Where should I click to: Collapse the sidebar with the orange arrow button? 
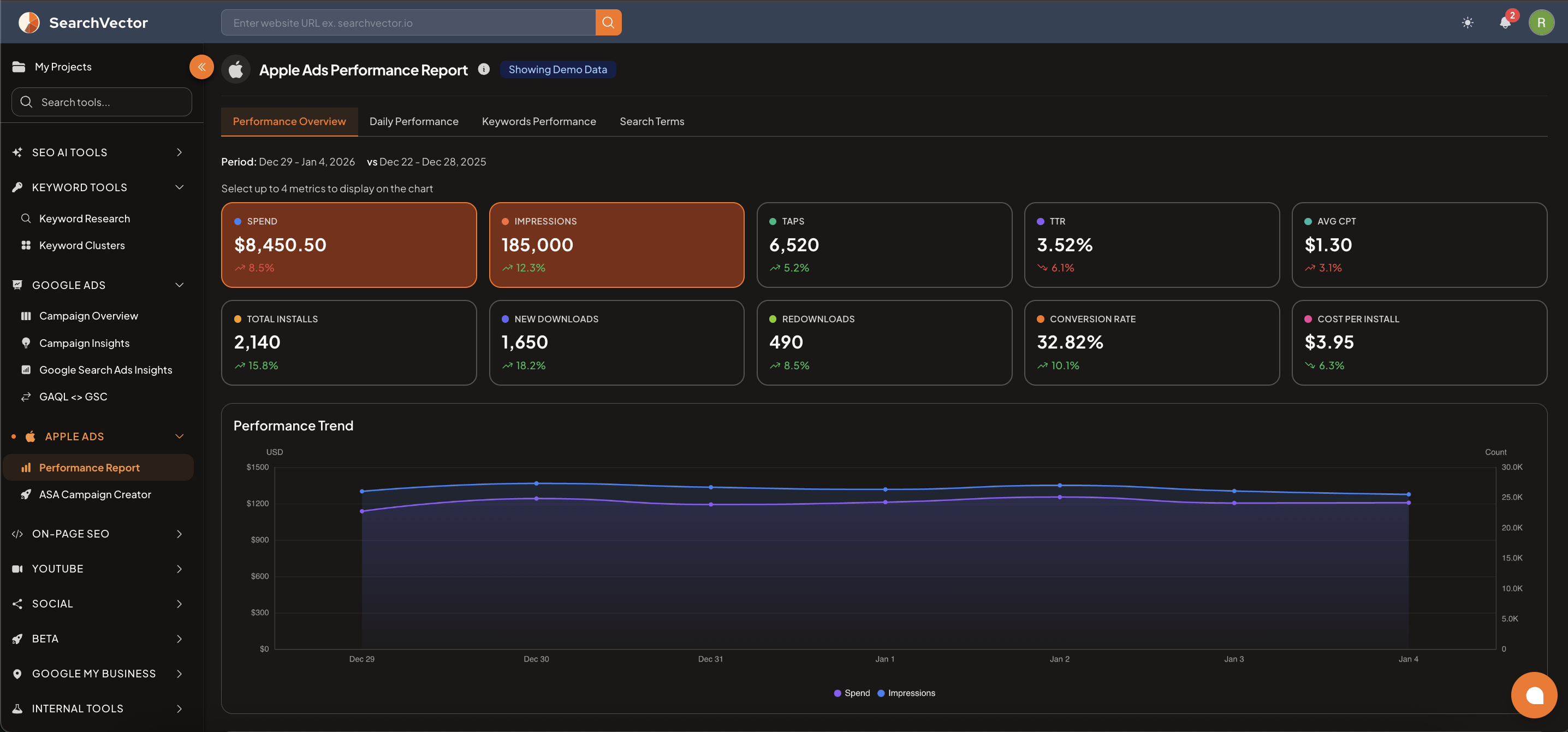coord(201,67)
